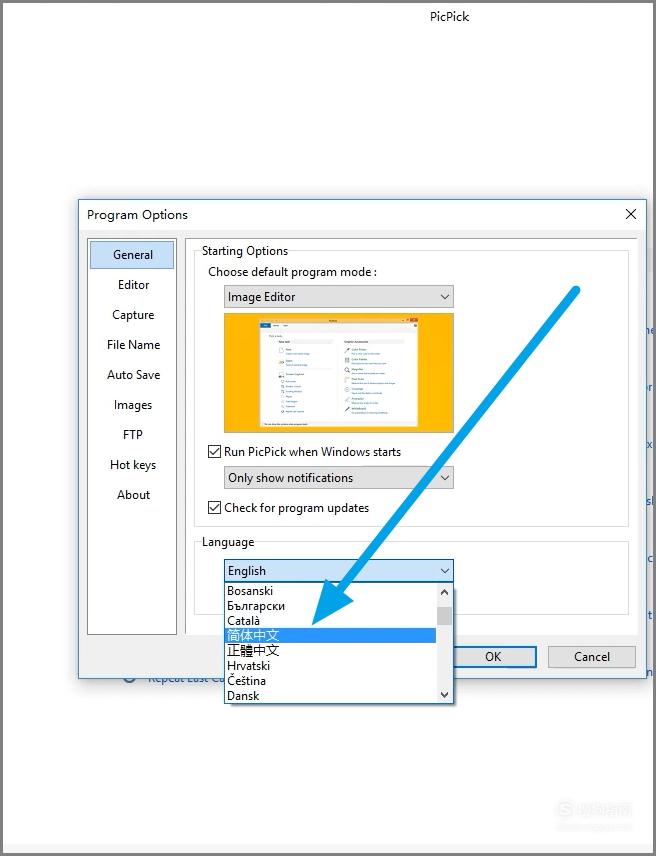This screenshot has height=856, width=656.
Task: Collapse the English language combo box
Action: pos(338,571)
